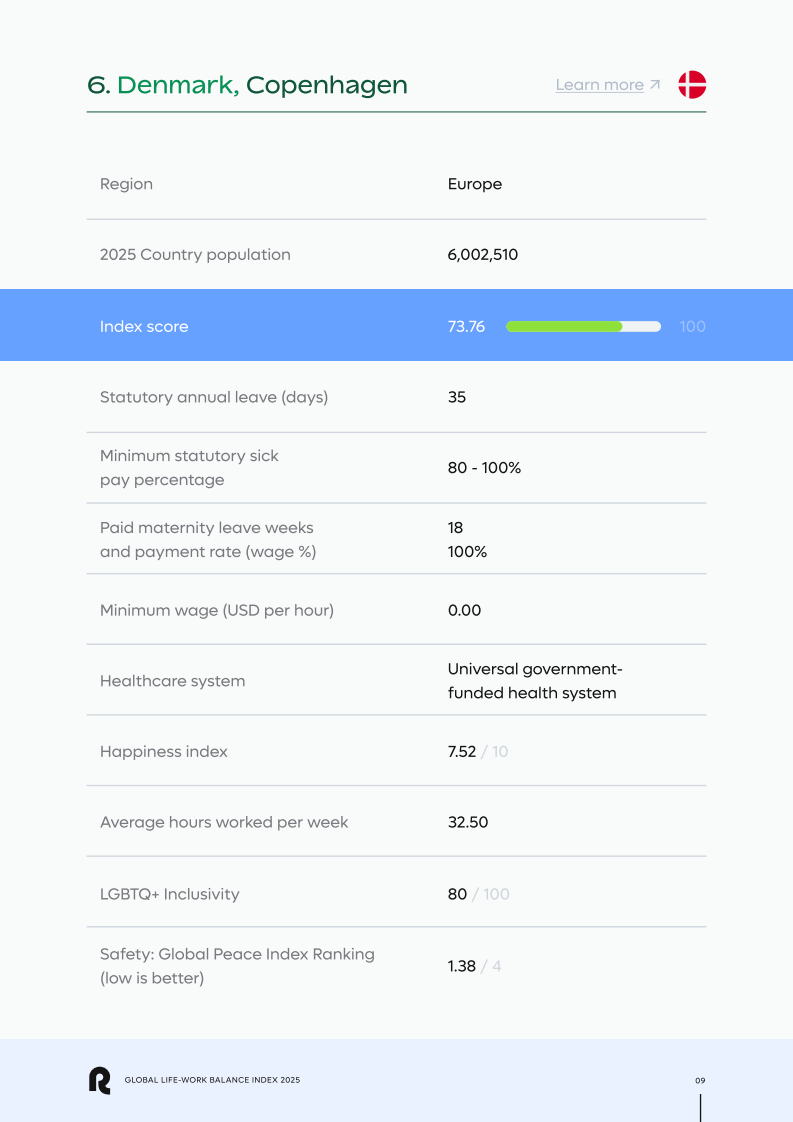Click Global Life-Work Balance Index 2025 footer text
Viewport: 793px width, 1122px height.
(x=212, y=1080)
